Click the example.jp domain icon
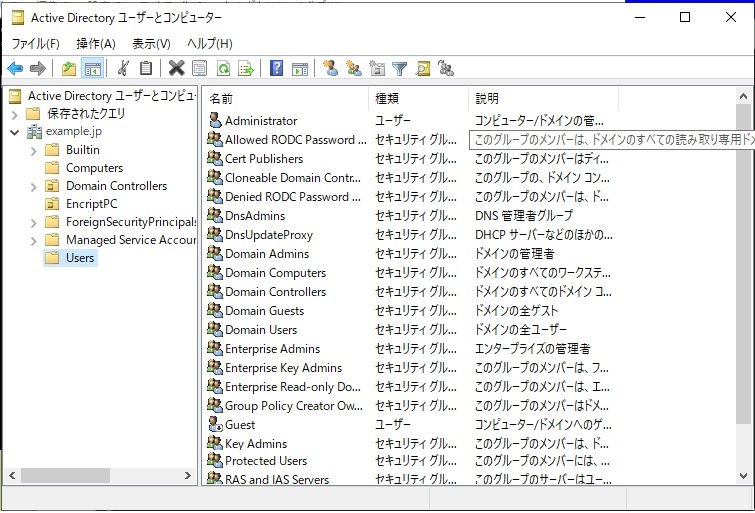 pos(34,131)
